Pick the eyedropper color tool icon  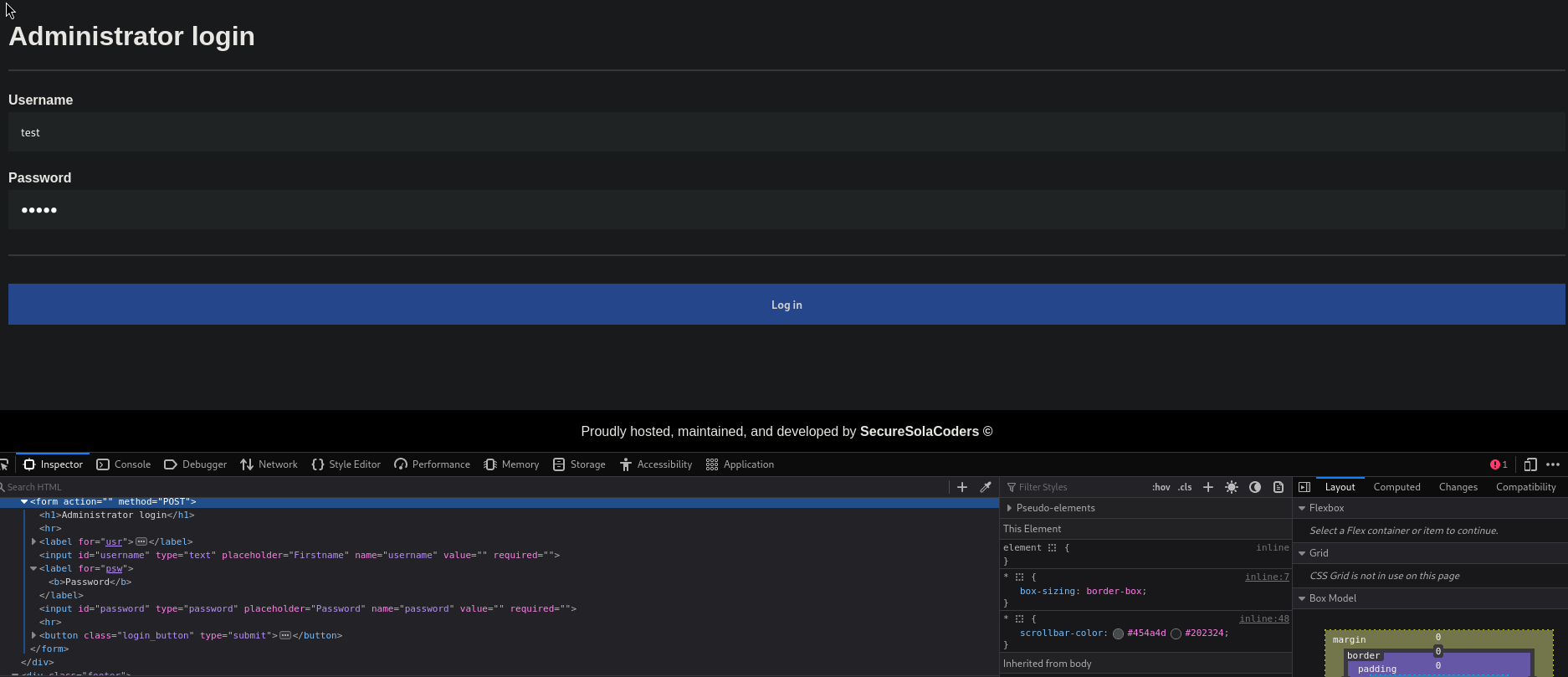(986, 487)
